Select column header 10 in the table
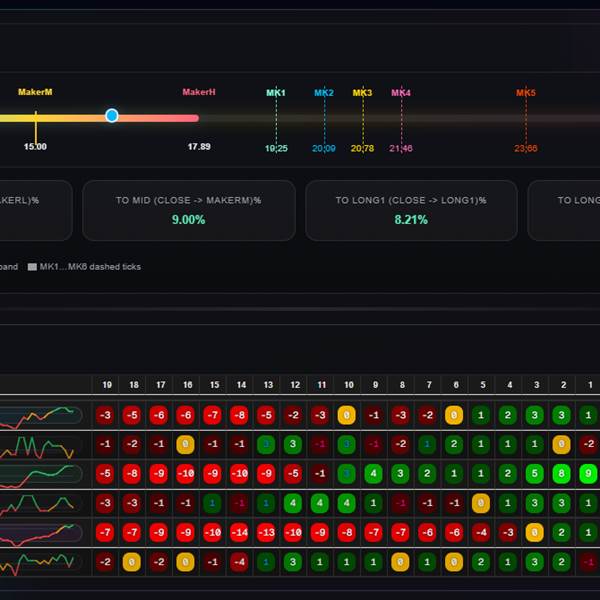This screenshot has height=600, width=600. 348,385
